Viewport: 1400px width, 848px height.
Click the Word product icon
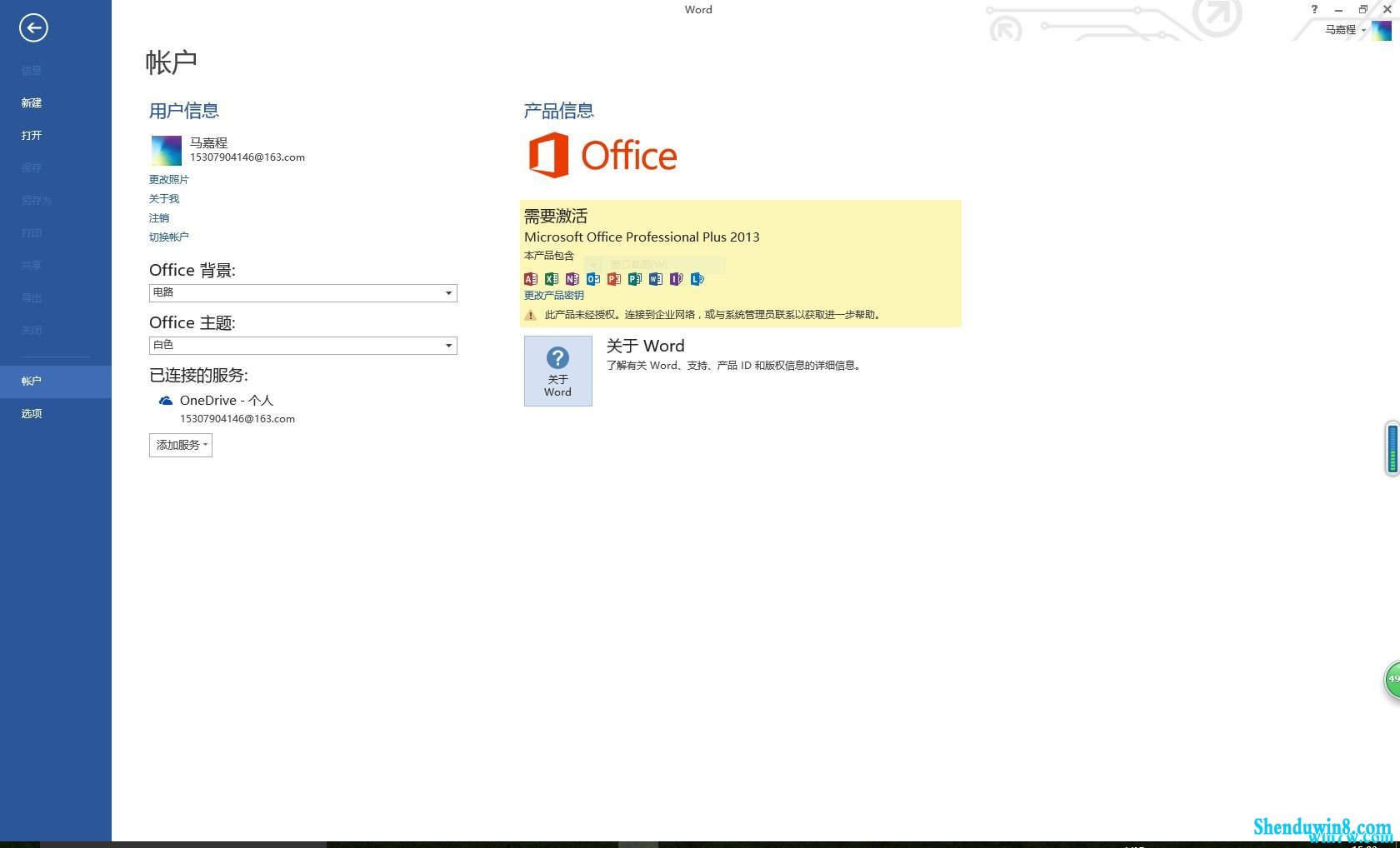click(x=656, y=279)
